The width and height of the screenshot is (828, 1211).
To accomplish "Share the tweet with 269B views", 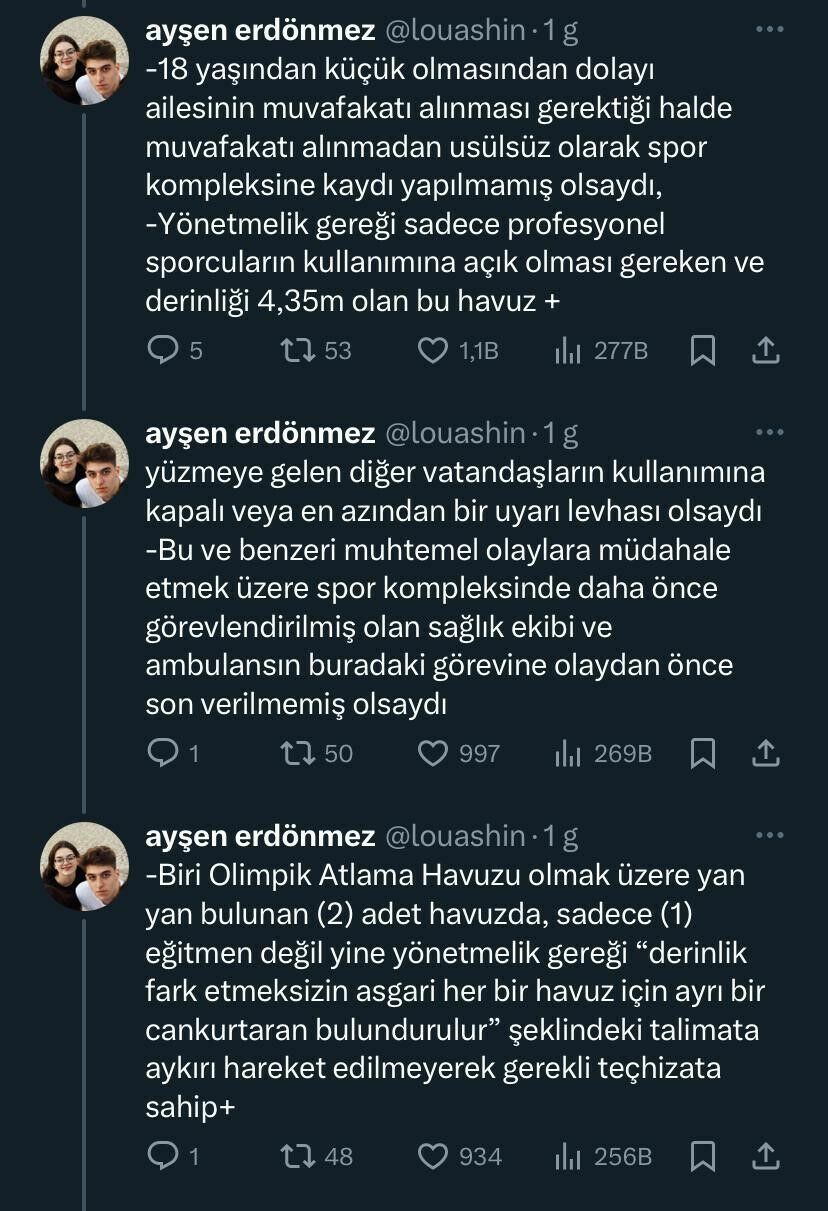I will pos(765,752).
